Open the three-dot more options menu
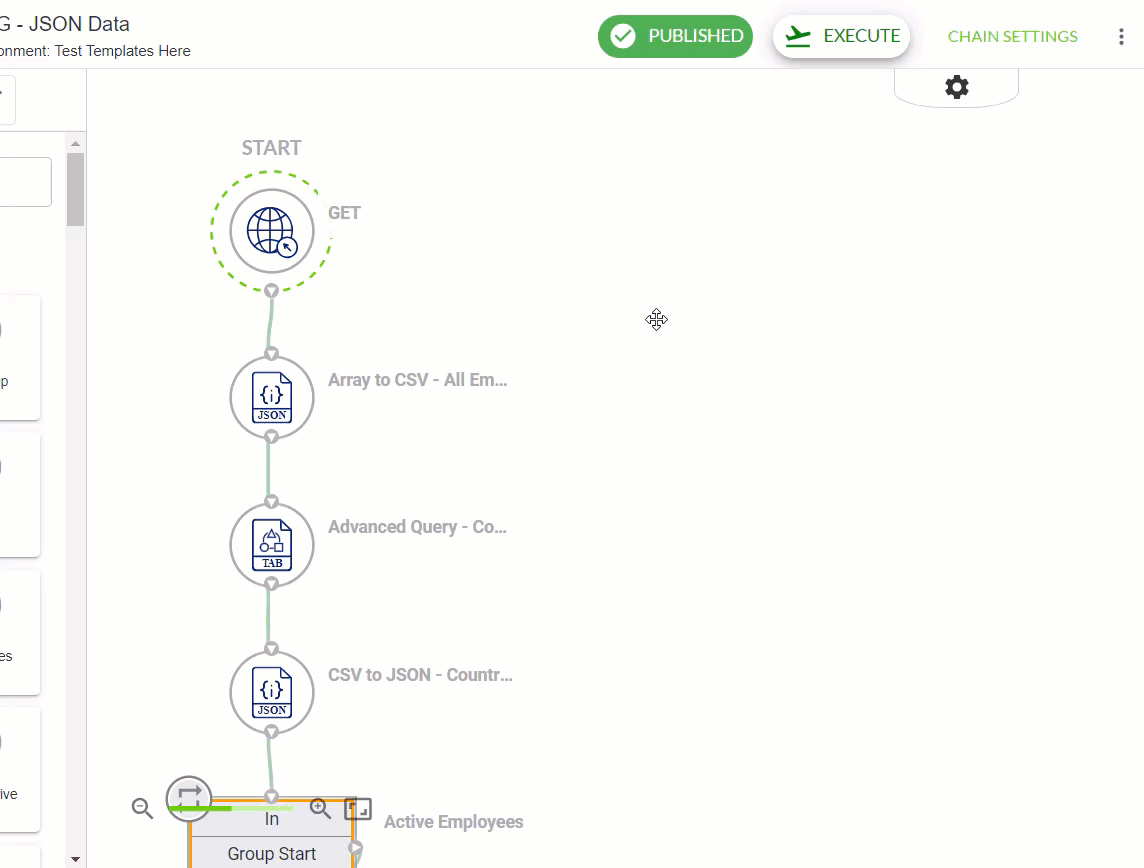 coord(1121,36)
